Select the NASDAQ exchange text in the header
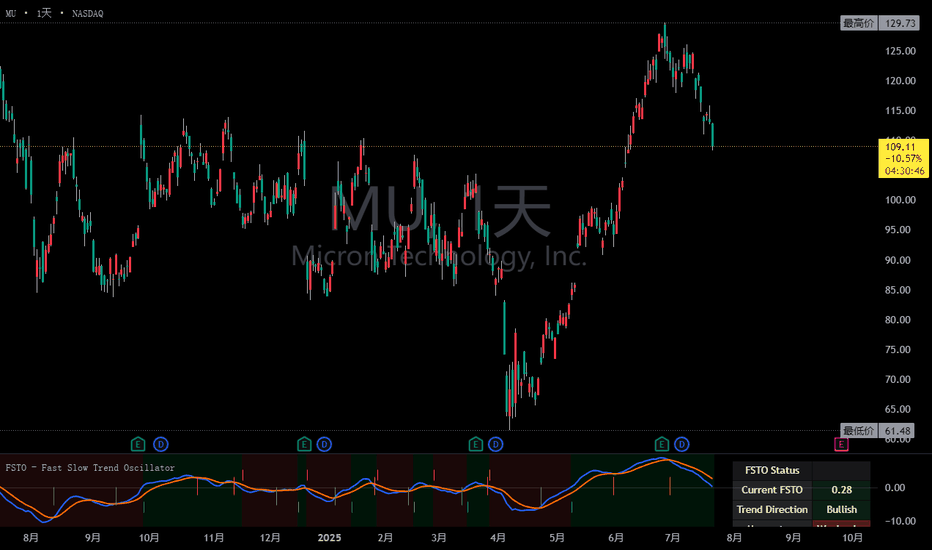The height and width of the screenshot is (550, 932). pos(87,13)
